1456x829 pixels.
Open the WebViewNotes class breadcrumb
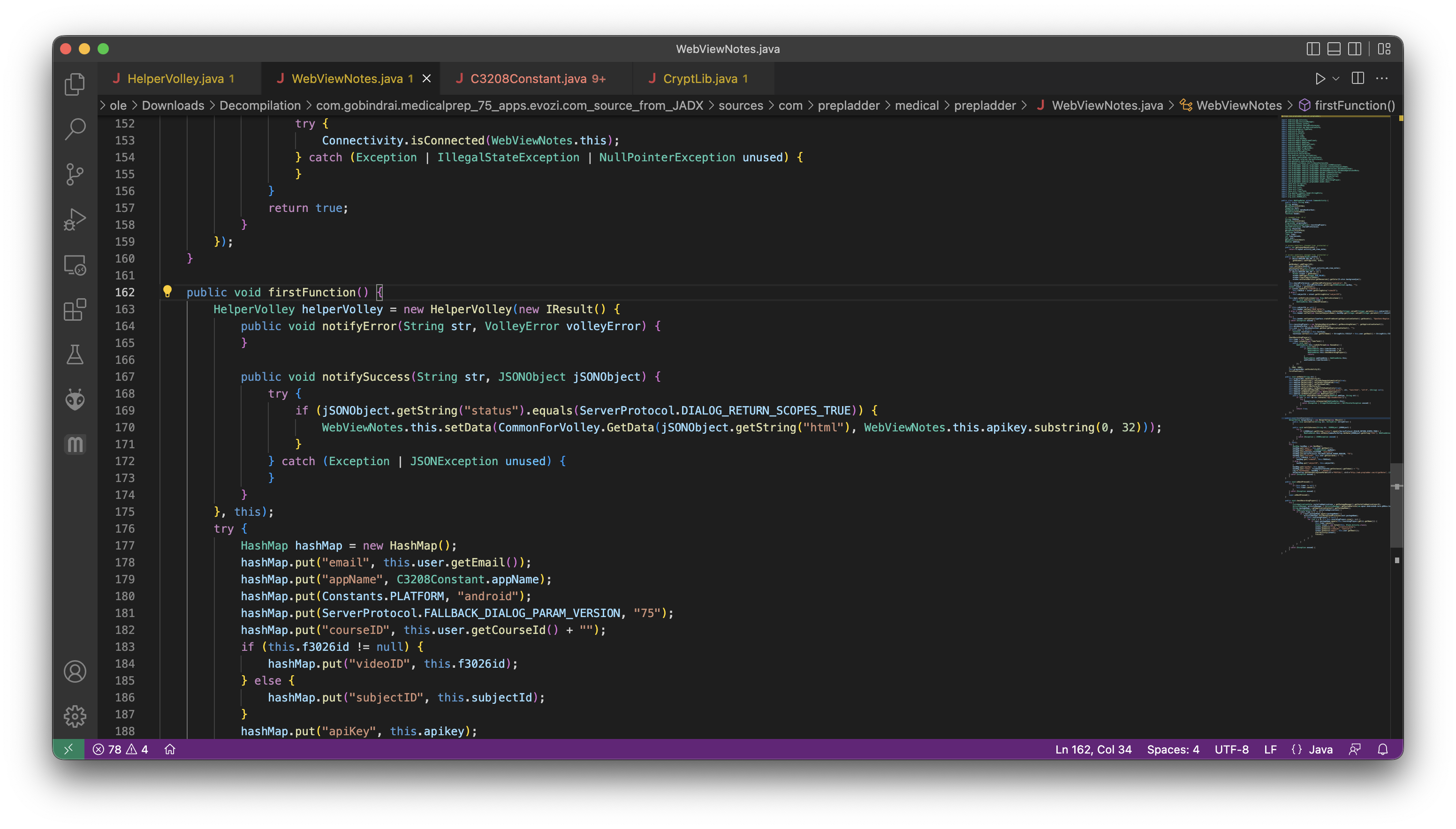pyautogui.click(x=1230, y=106)
